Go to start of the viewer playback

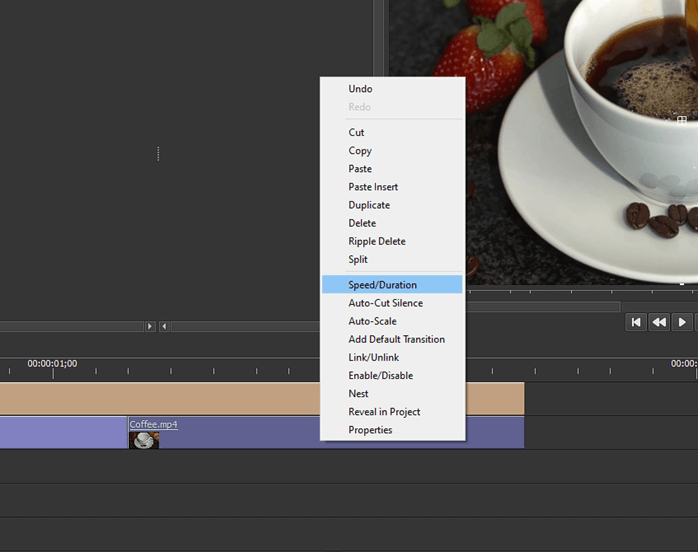[x=636, y=322]
